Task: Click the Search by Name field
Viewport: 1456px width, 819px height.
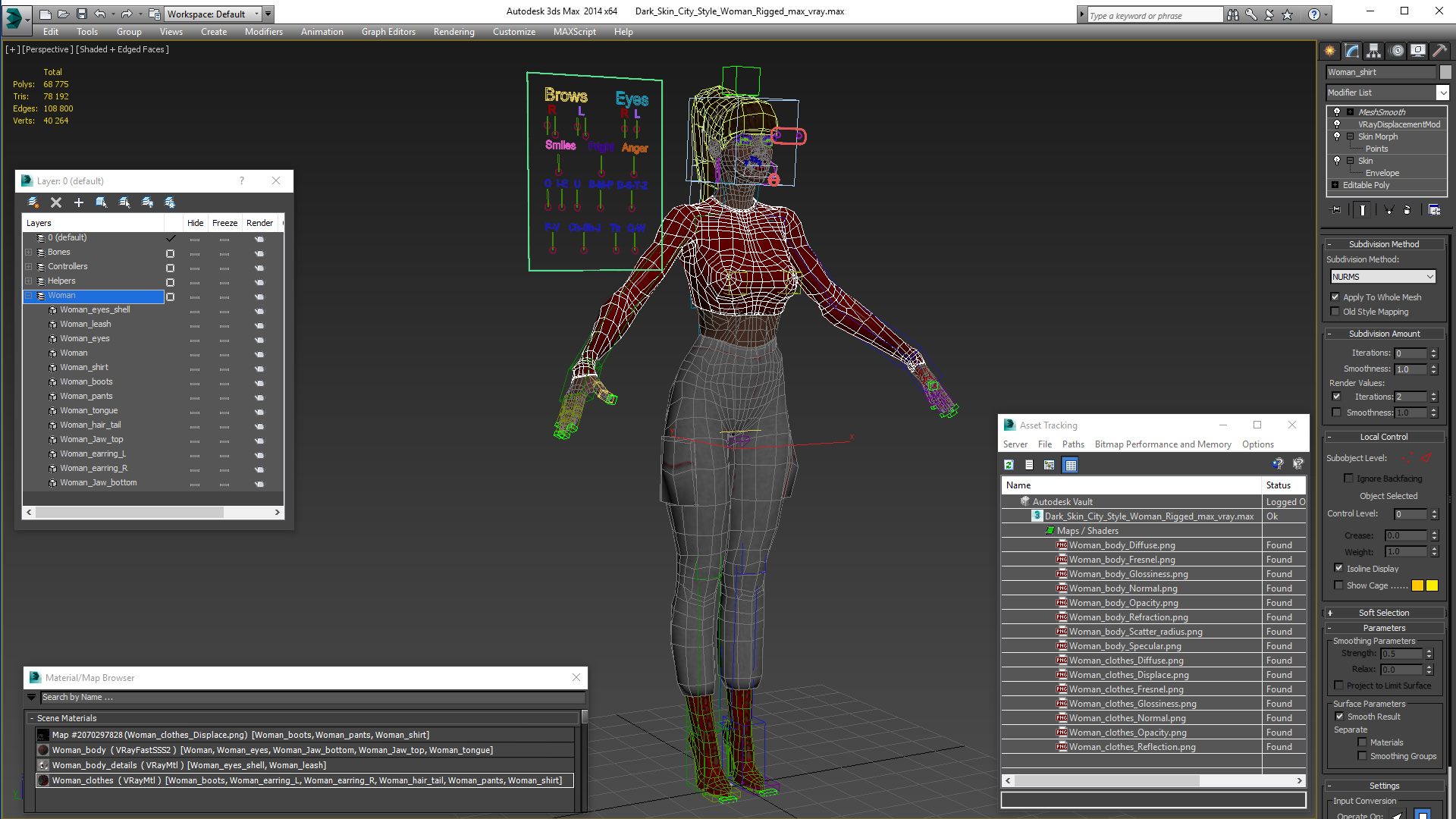Action: click(312, 697)
